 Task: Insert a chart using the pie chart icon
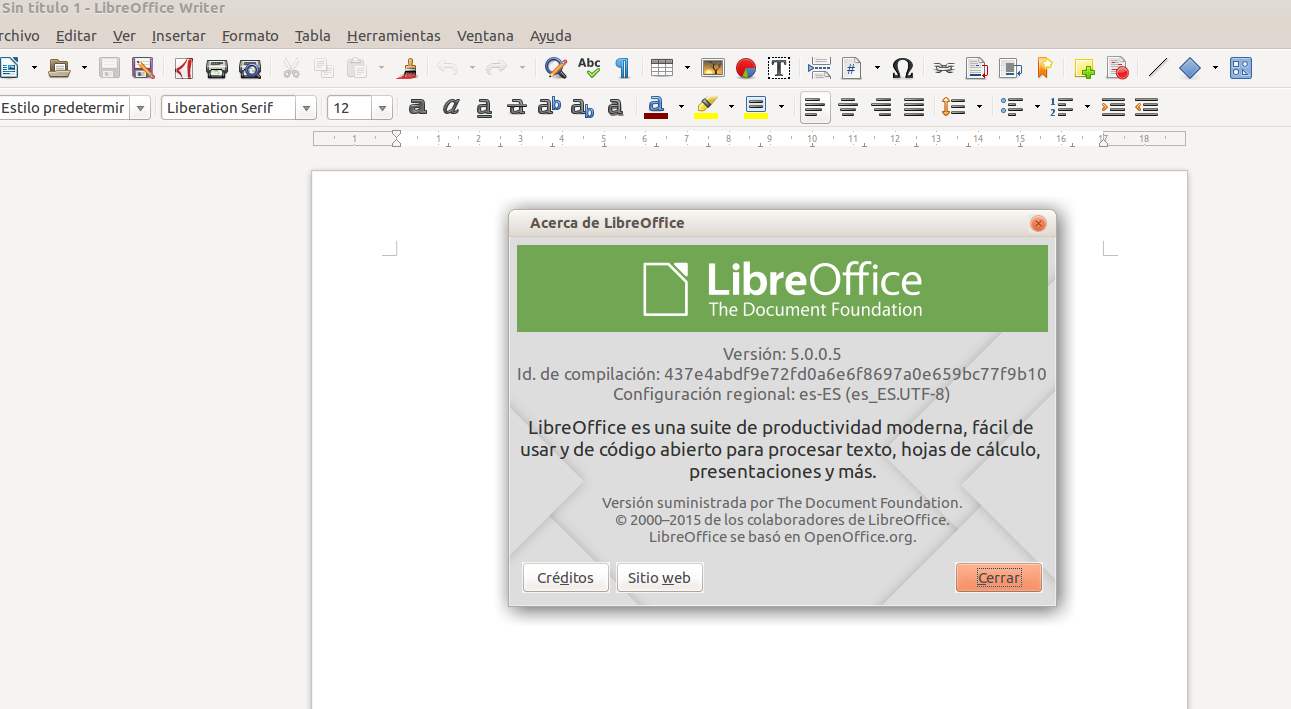point(746,68)
